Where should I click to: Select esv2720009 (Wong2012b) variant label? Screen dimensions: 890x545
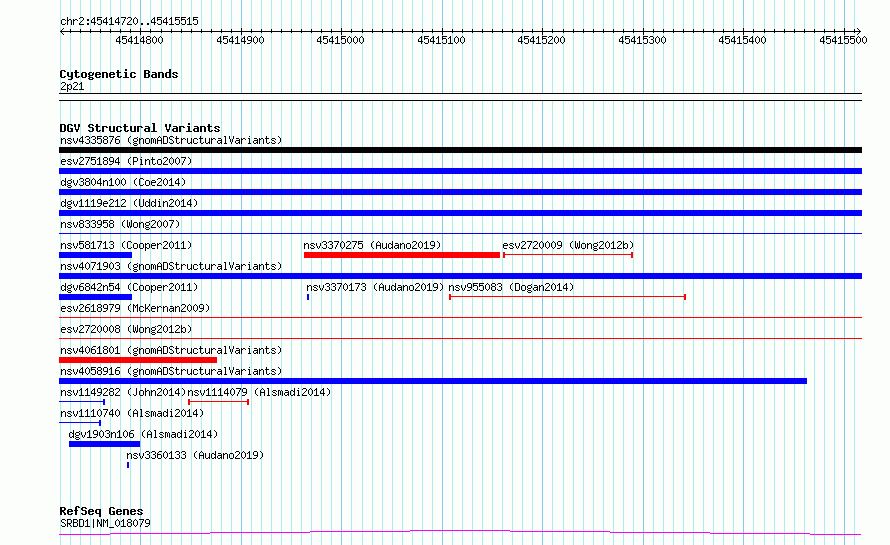(568, 245)
